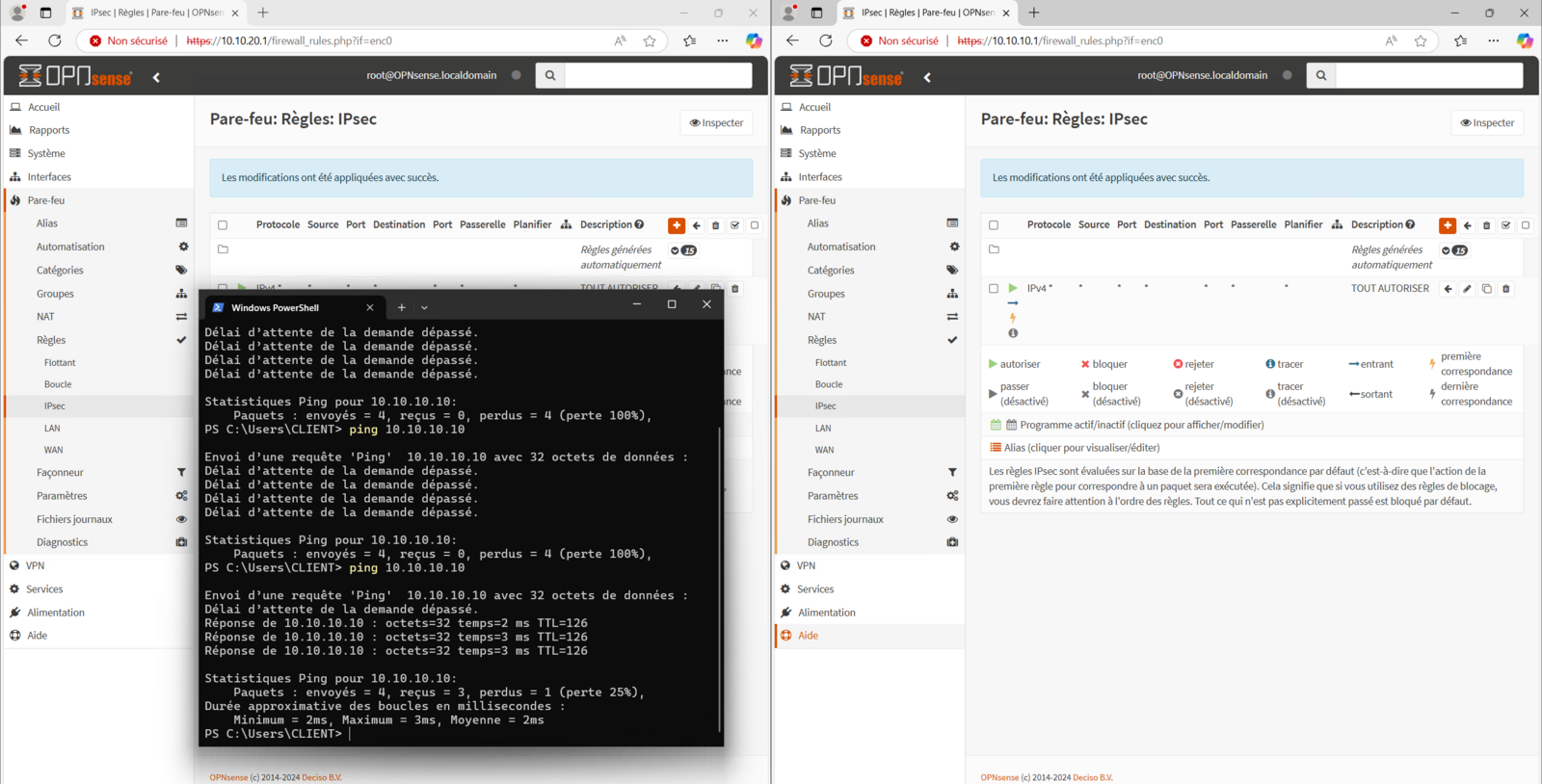
Task: Open WAN rules in left window sidebar
Action: click(53, 450)
